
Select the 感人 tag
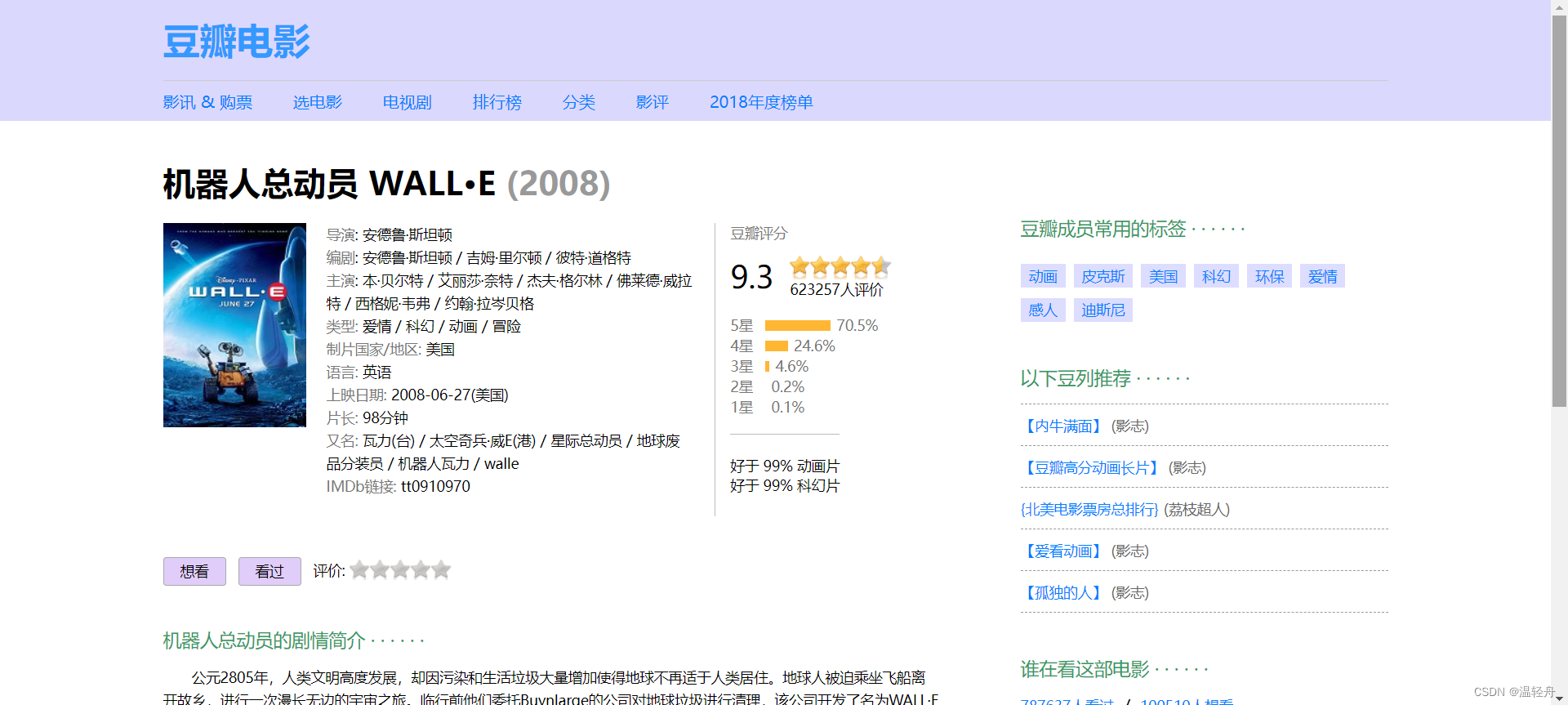(x=1043, y=310)
